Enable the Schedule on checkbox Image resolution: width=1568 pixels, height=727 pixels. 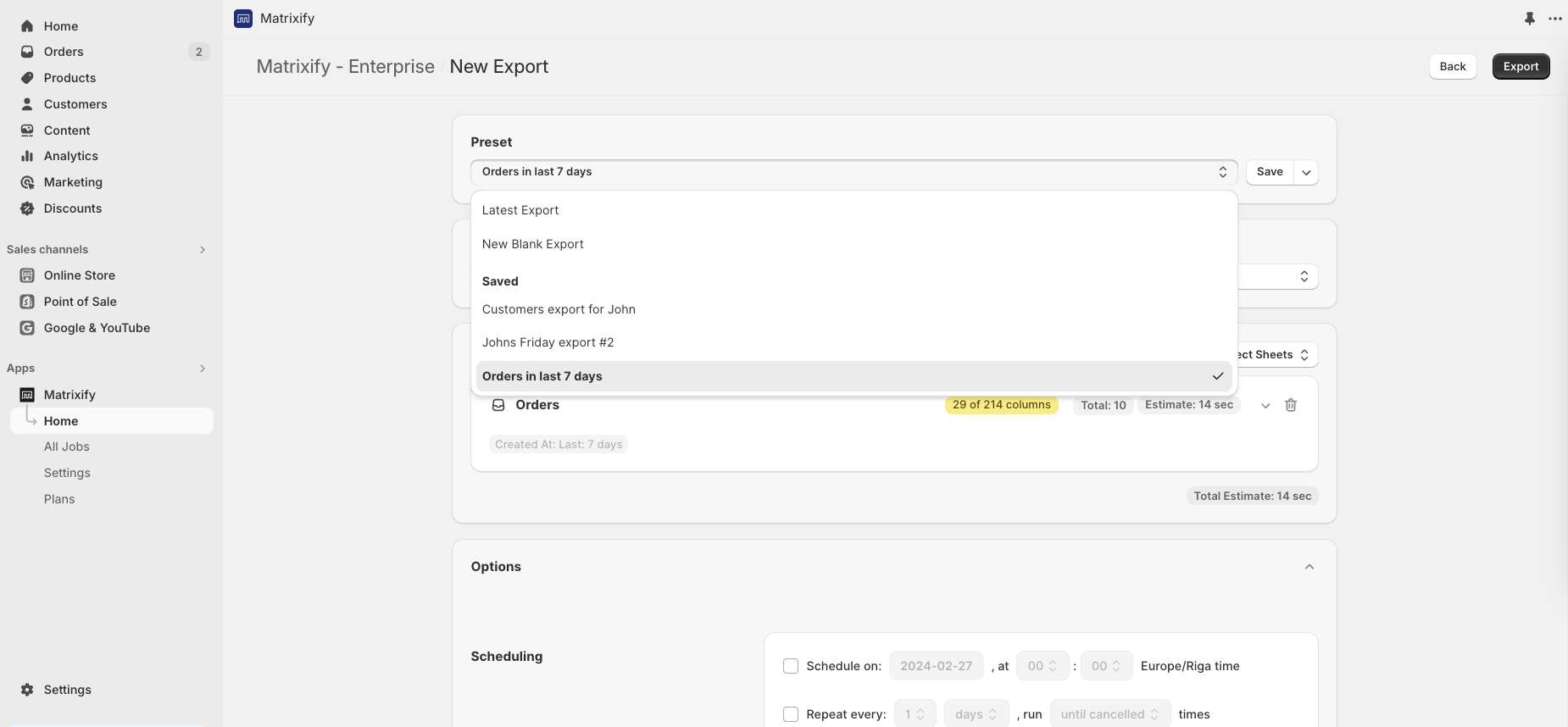pos(791,666)
